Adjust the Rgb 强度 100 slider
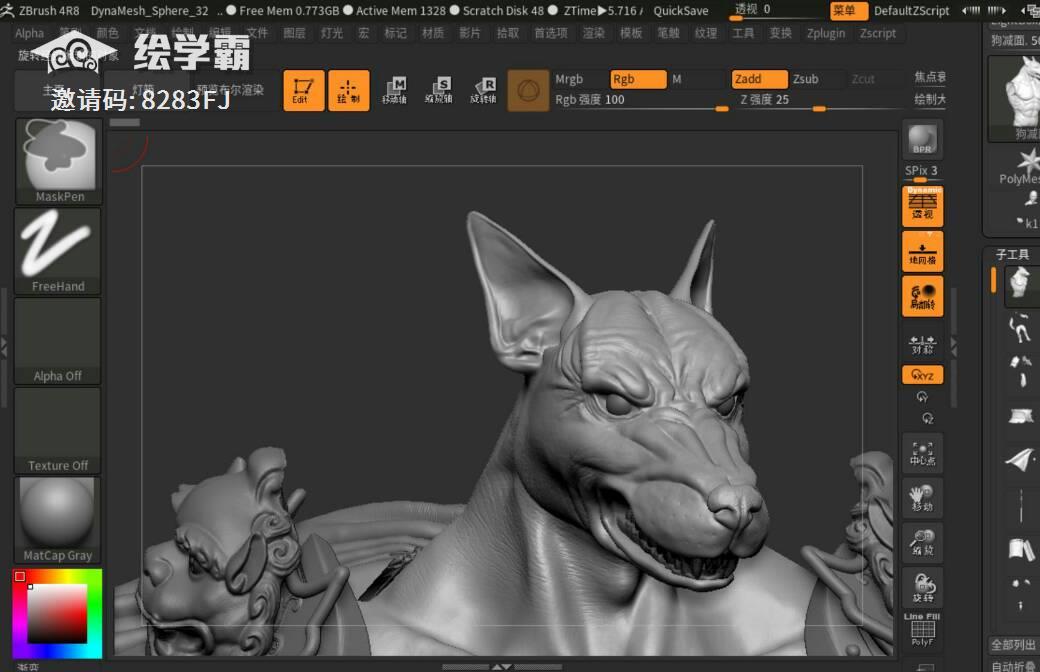The height and width of the screenshot is (672, 1040). (641, 101)
